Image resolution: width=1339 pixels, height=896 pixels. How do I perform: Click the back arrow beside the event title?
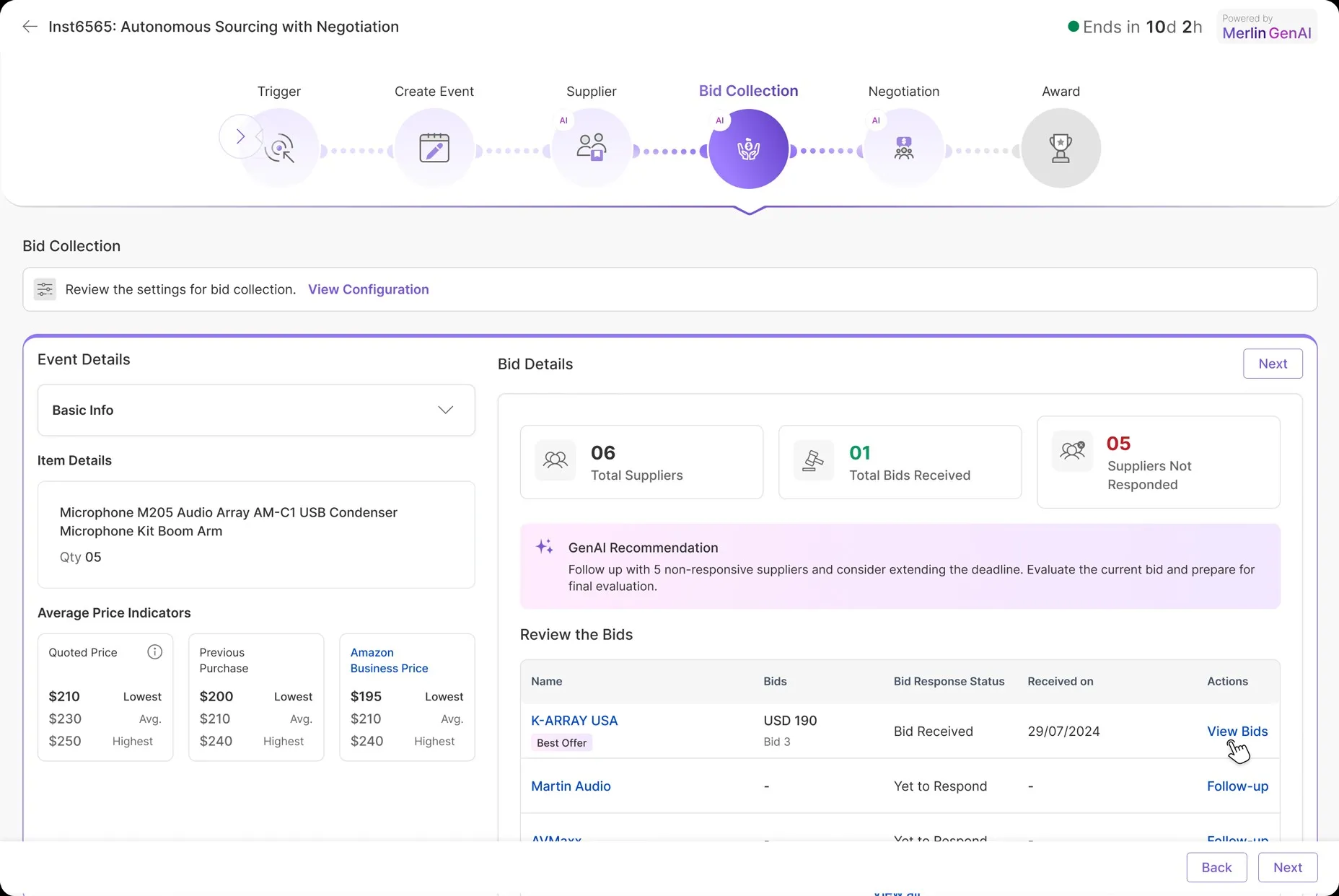30,27
